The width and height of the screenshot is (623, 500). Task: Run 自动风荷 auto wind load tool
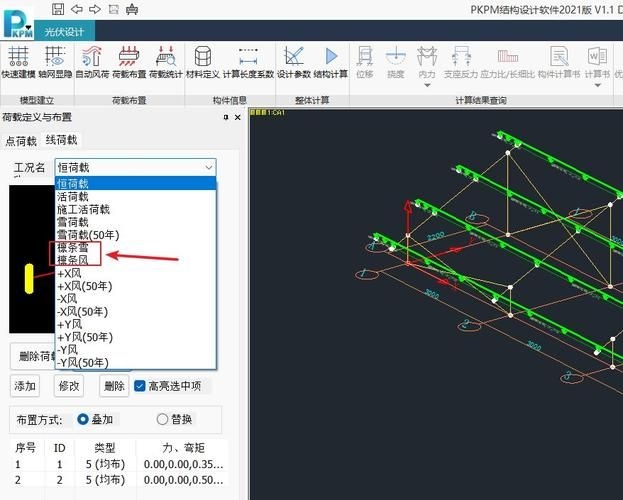92,62
